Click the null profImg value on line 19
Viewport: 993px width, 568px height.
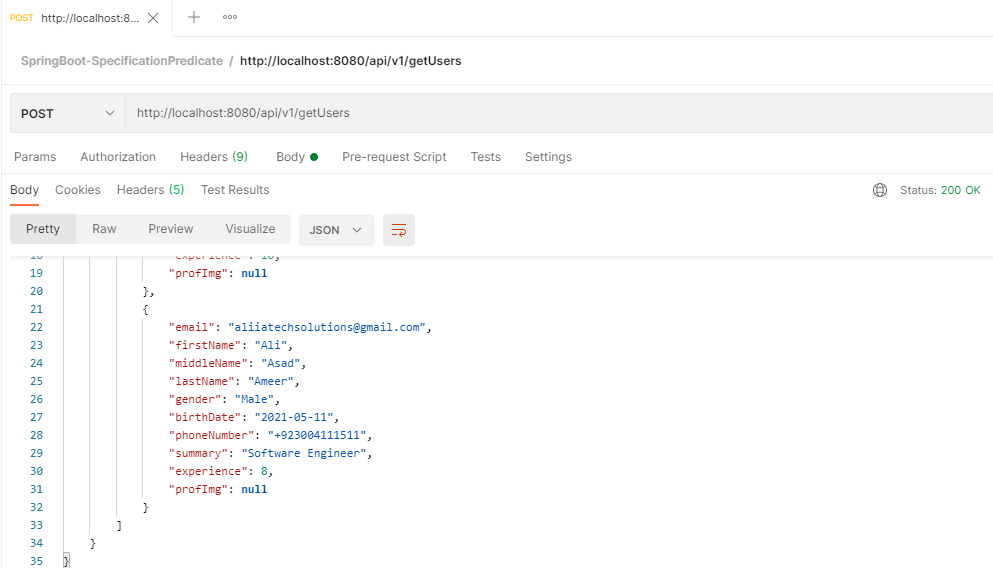(x=254, y=274)
